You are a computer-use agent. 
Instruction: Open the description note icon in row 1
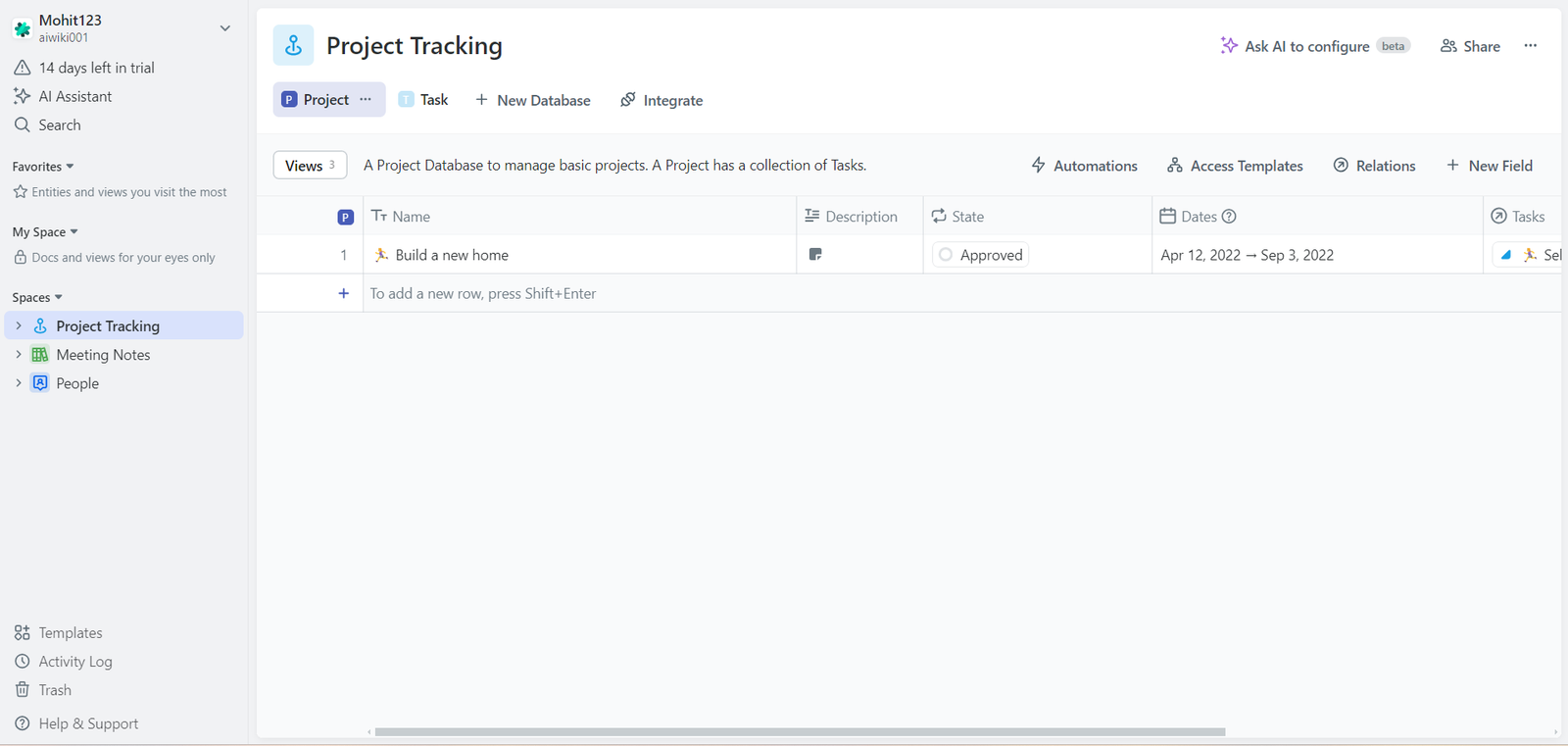click(x=815, y=255)
